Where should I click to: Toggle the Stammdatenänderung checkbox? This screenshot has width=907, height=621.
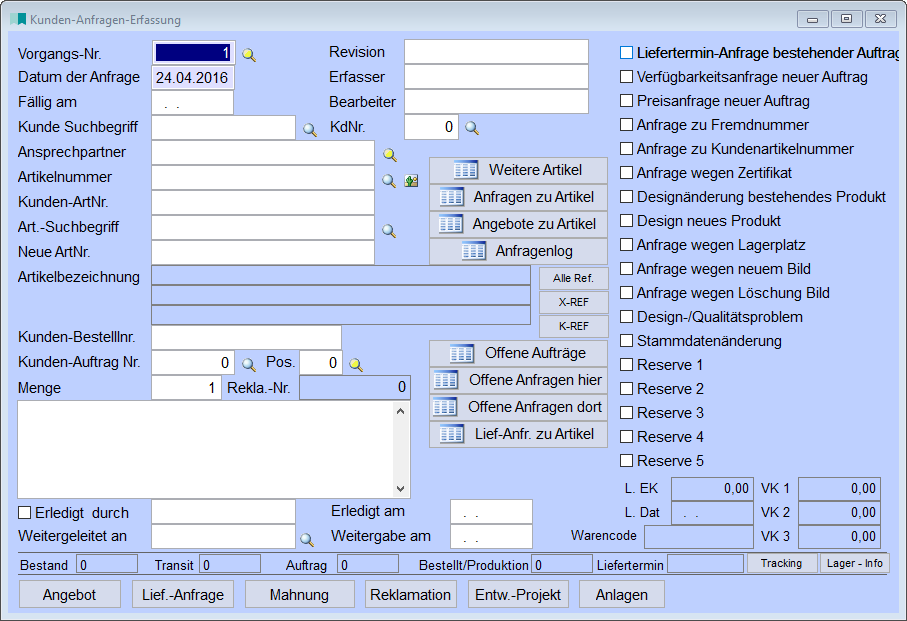tap(627, 341)
